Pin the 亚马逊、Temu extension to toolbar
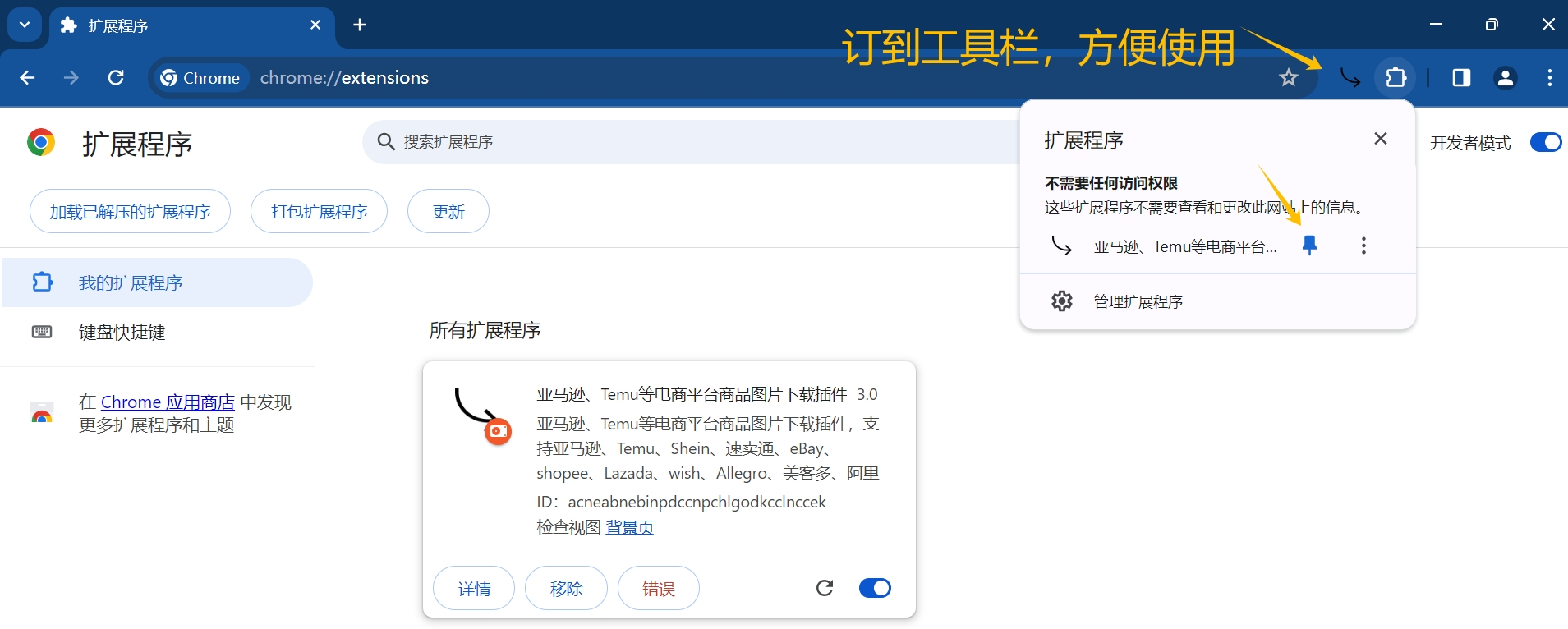This screenshot has width=1568, height=629. click(1310, 246)
